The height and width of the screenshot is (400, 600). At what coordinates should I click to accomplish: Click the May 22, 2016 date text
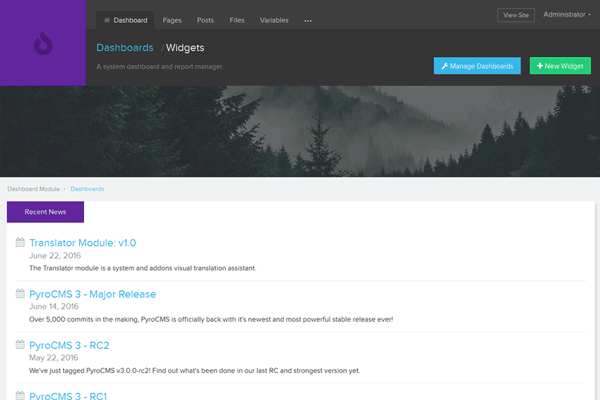[x=54, y=358]
